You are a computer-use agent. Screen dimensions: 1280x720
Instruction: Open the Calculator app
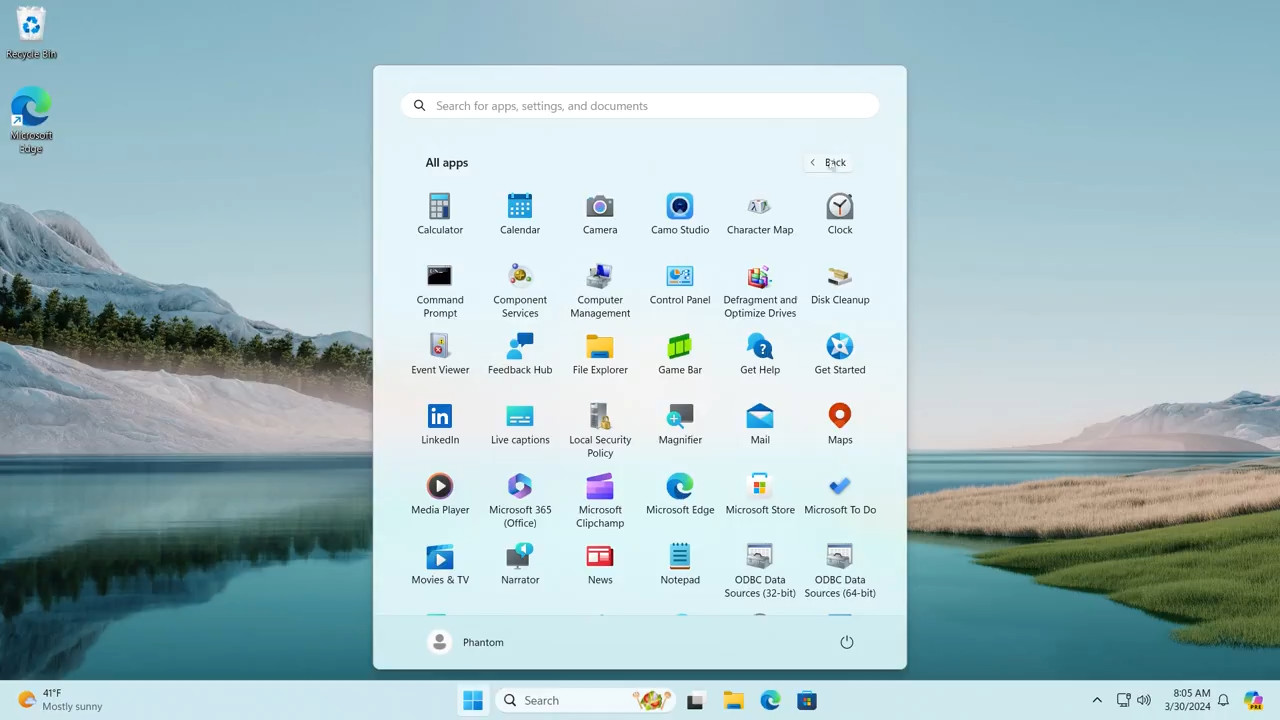click(x=440, y=213)
